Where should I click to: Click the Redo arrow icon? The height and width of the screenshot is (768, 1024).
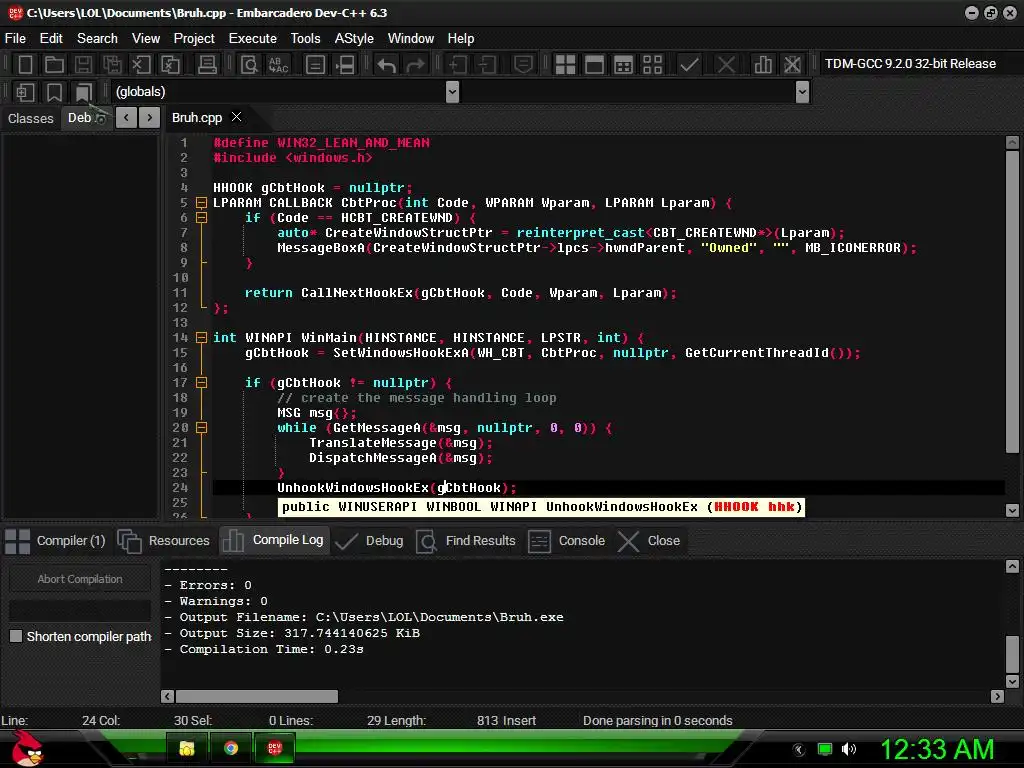[415, 65]
